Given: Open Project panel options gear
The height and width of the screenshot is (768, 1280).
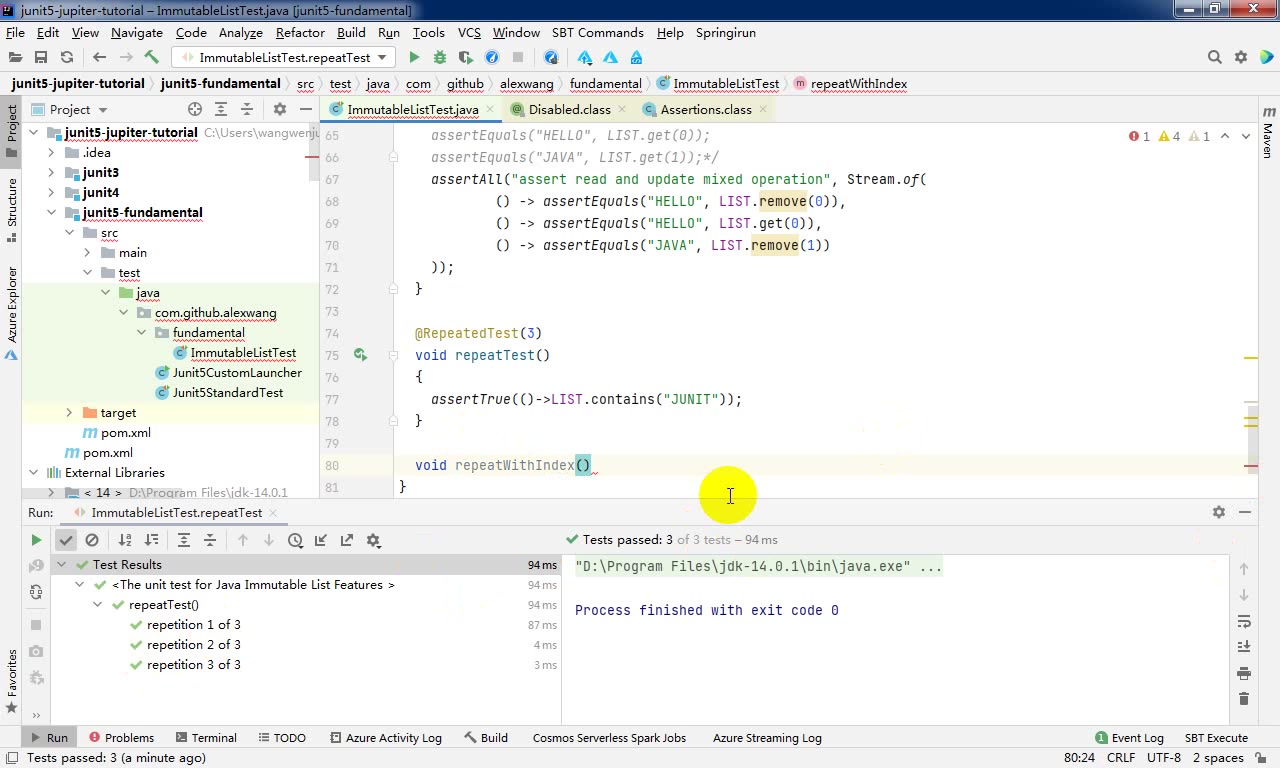Looking at the screenshot, I should [x=280, y=109].
